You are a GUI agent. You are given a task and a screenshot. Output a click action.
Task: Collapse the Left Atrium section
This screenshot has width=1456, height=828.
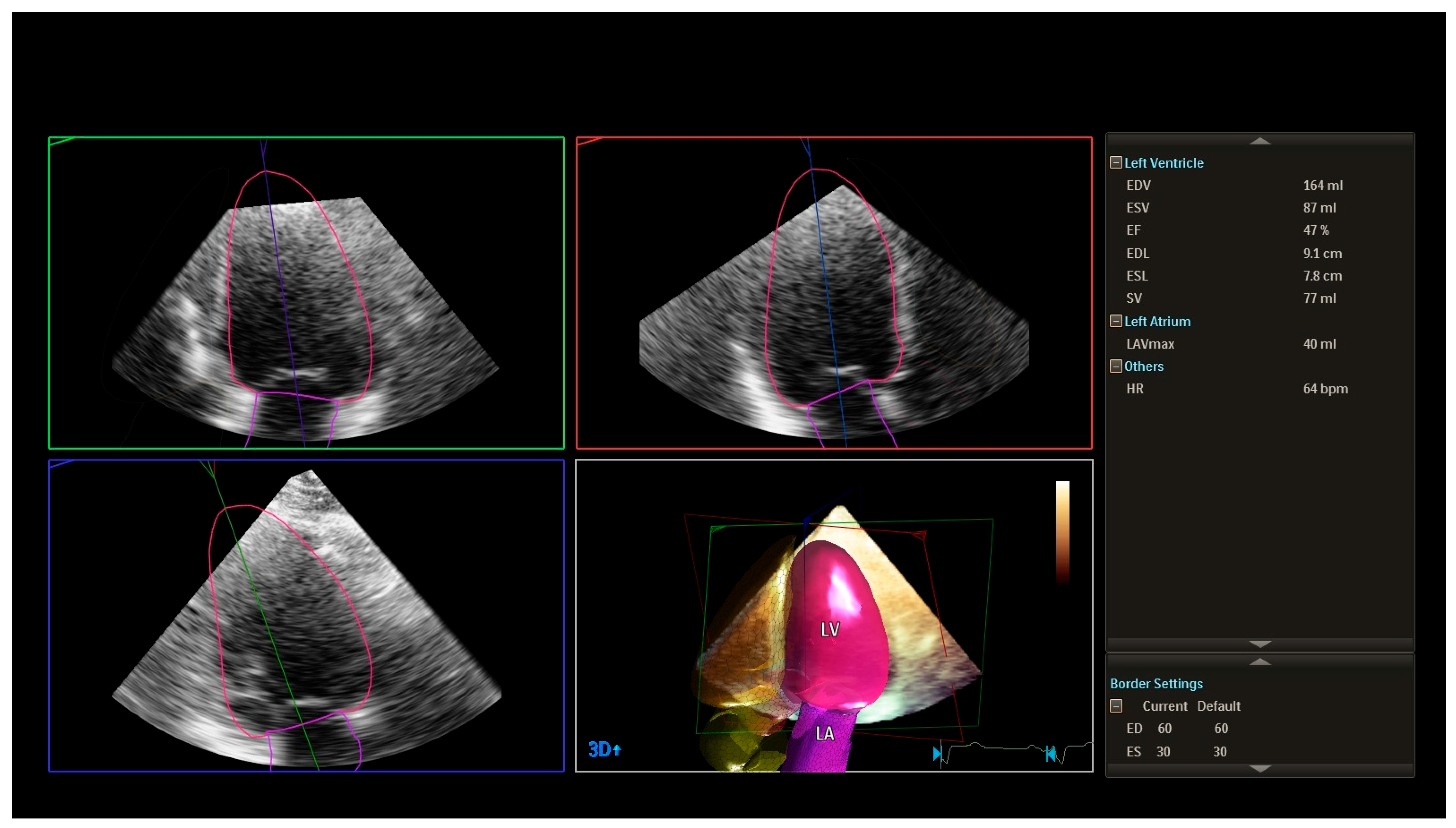point(1116,321)
